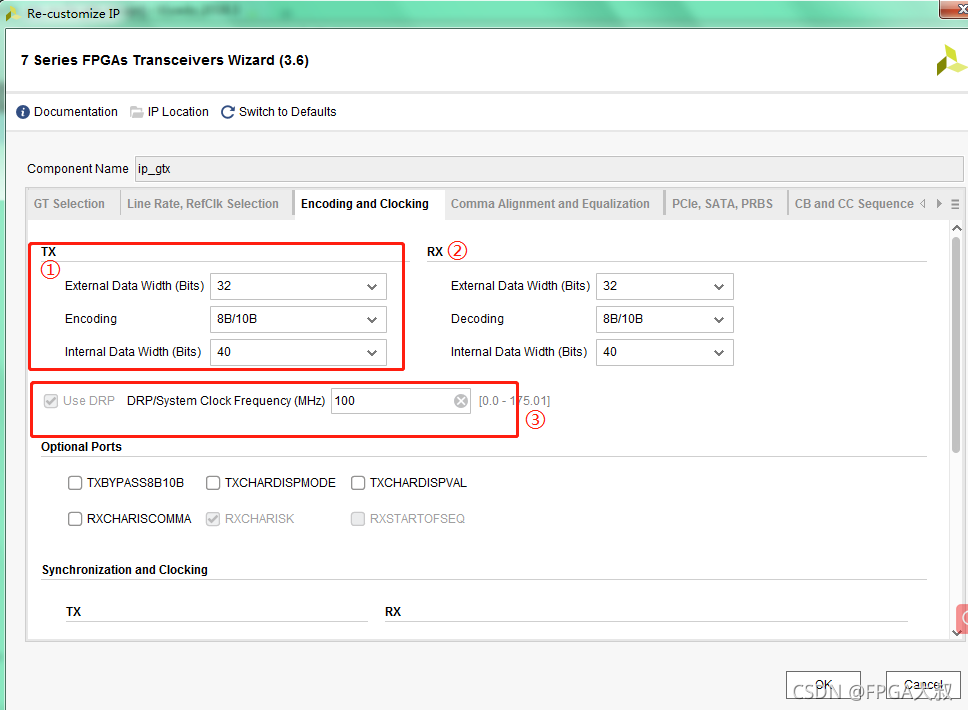This screenshot has height=710, width=968.
Task: Switch to the GT Selection tab
Action: 69,204
